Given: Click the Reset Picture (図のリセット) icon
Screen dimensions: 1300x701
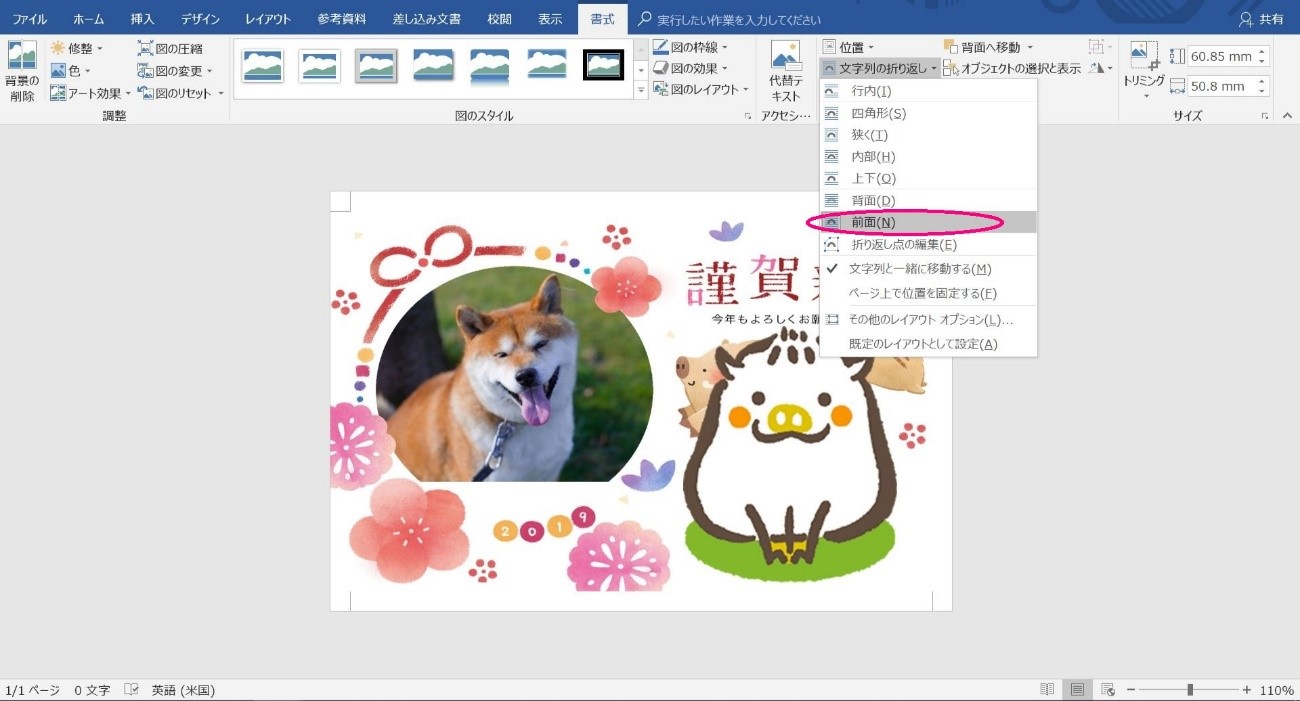Looking at the screenshot, I should (146, 93).
